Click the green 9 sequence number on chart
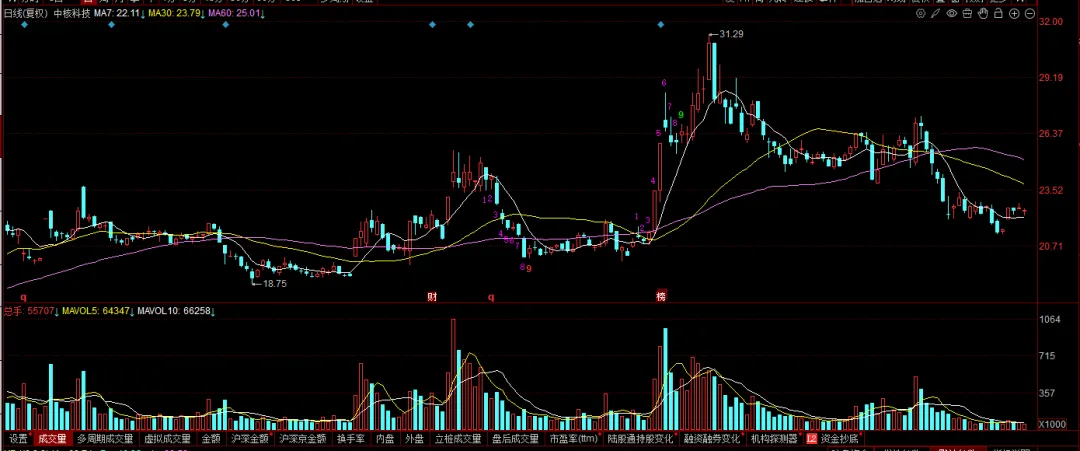 point(681,114)
